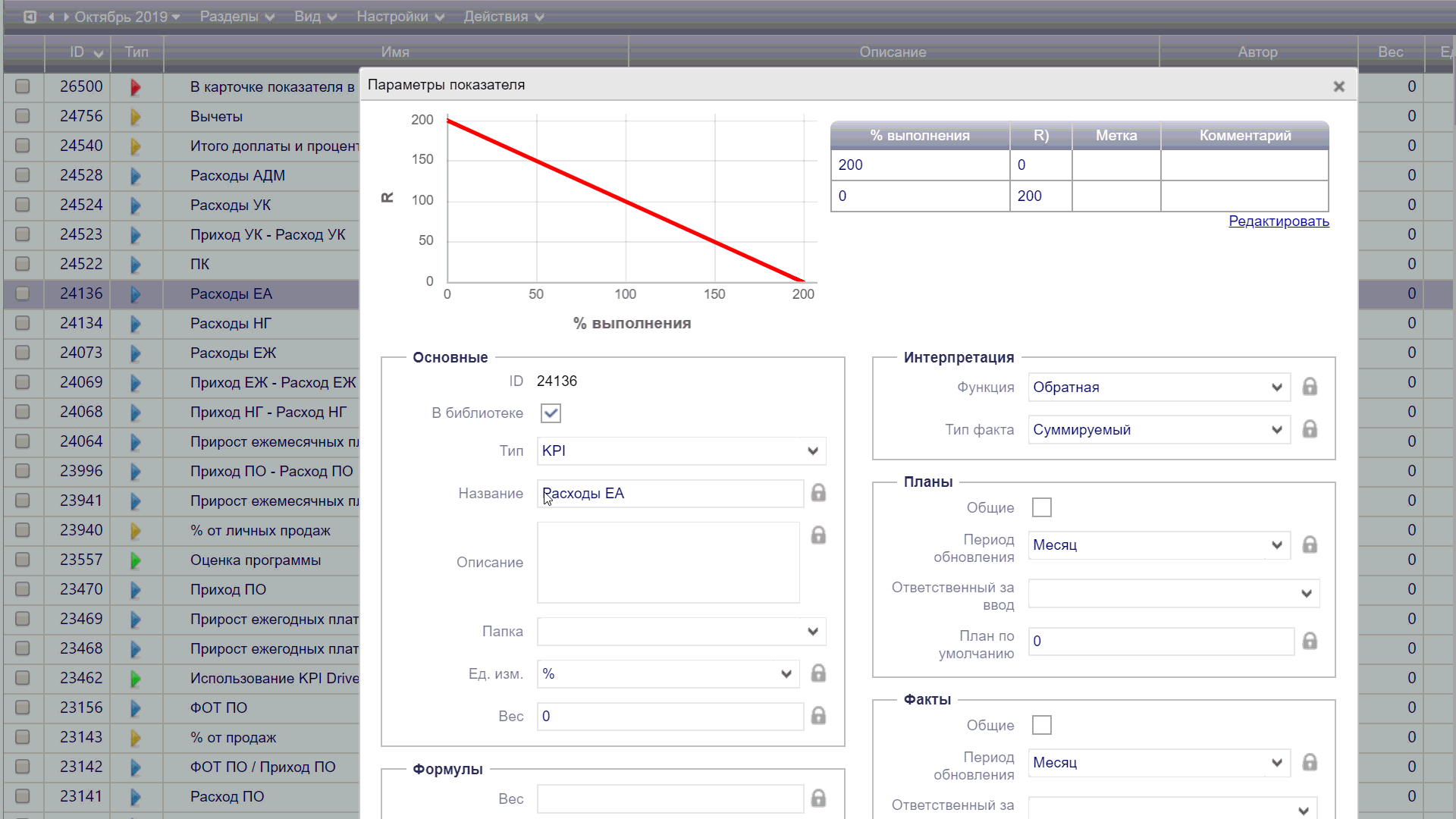The image size is (1456, 819).
Task: Click the orange flag icon for row 24756
Action: point(136,117)
